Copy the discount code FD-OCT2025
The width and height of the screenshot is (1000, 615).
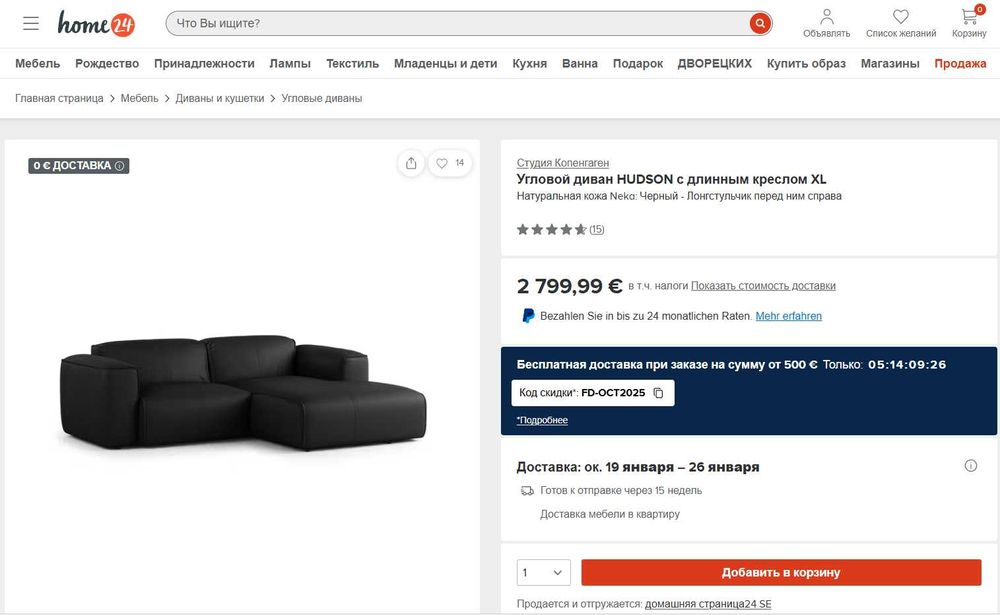[658, 393]
